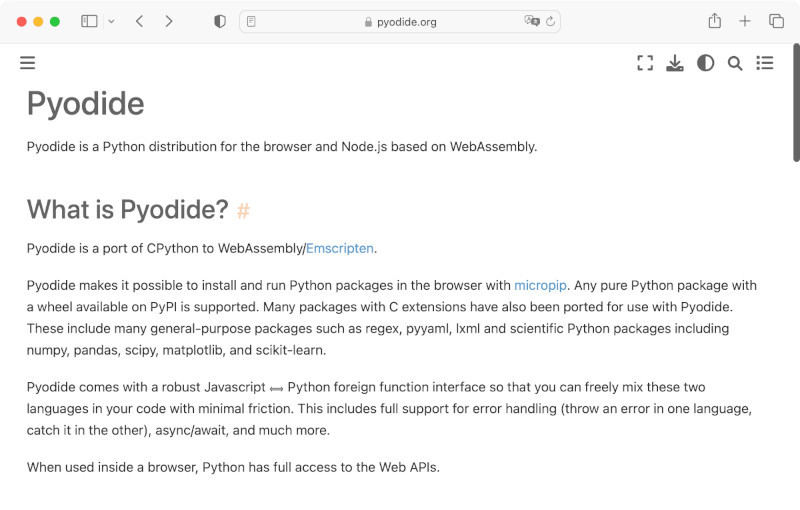The image size is (800, 510).
Task: Show the Safari tab overview
Action: coord(776,21)
